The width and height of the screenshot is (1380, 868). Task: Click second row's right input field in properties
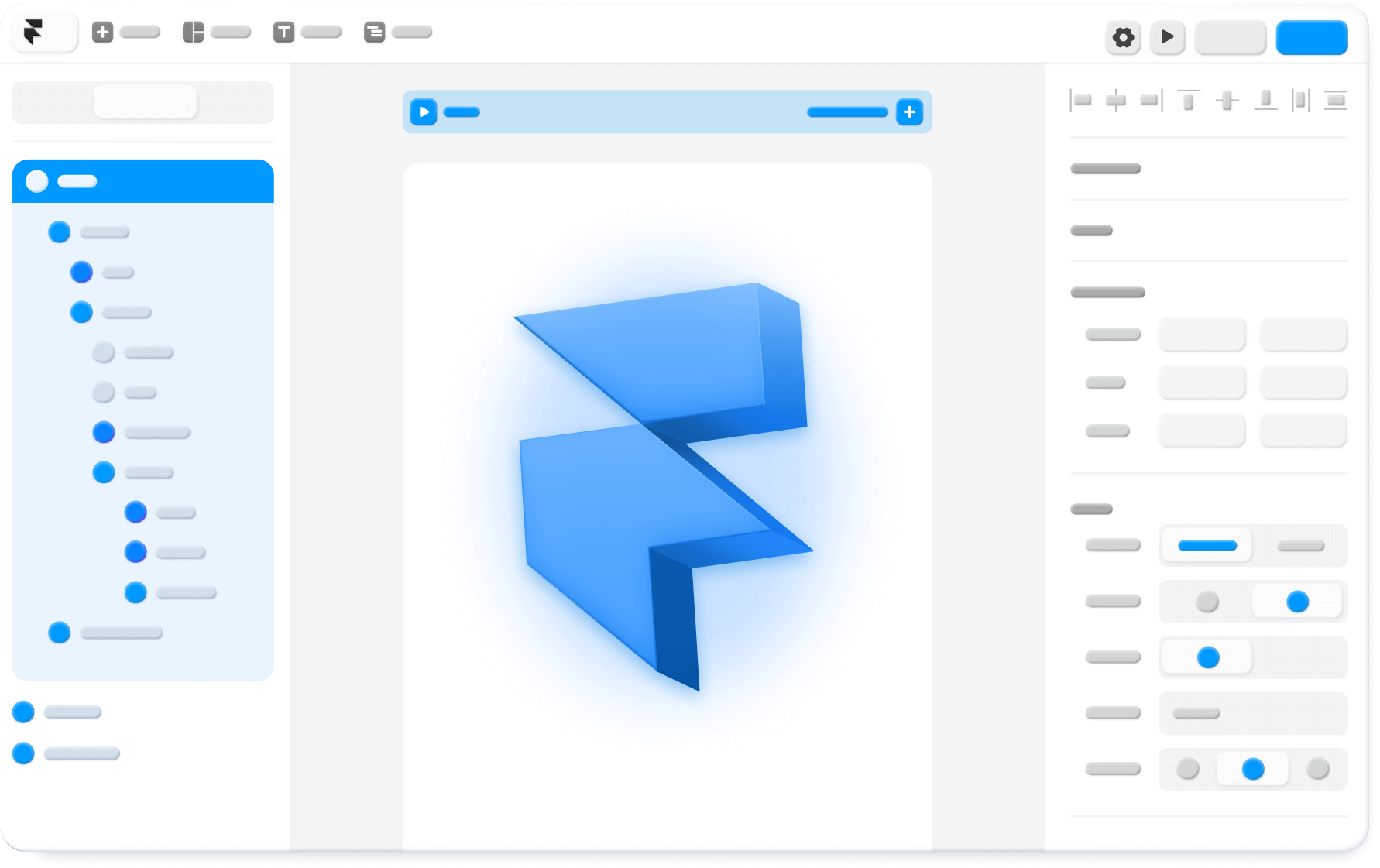[x=1303, y=383]
